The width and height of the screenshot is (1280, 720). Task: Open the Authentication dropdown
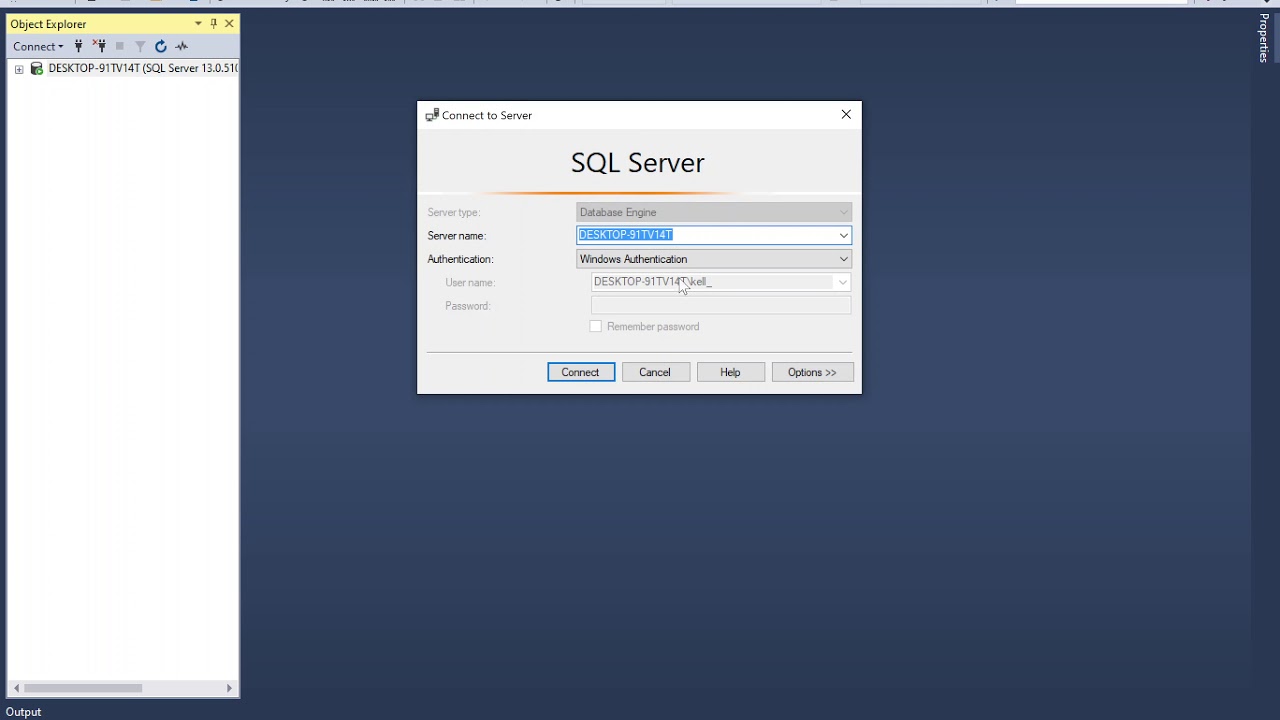[x=714, y=259]
